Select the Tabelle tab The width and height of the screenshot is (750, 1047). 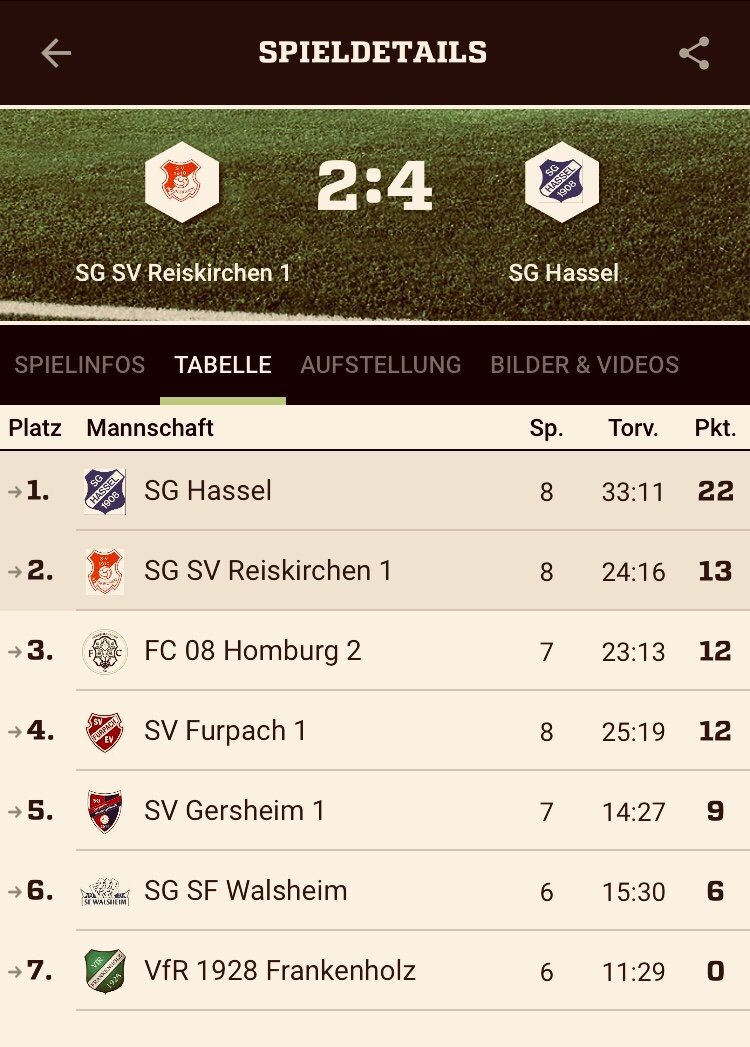point(223,365)
